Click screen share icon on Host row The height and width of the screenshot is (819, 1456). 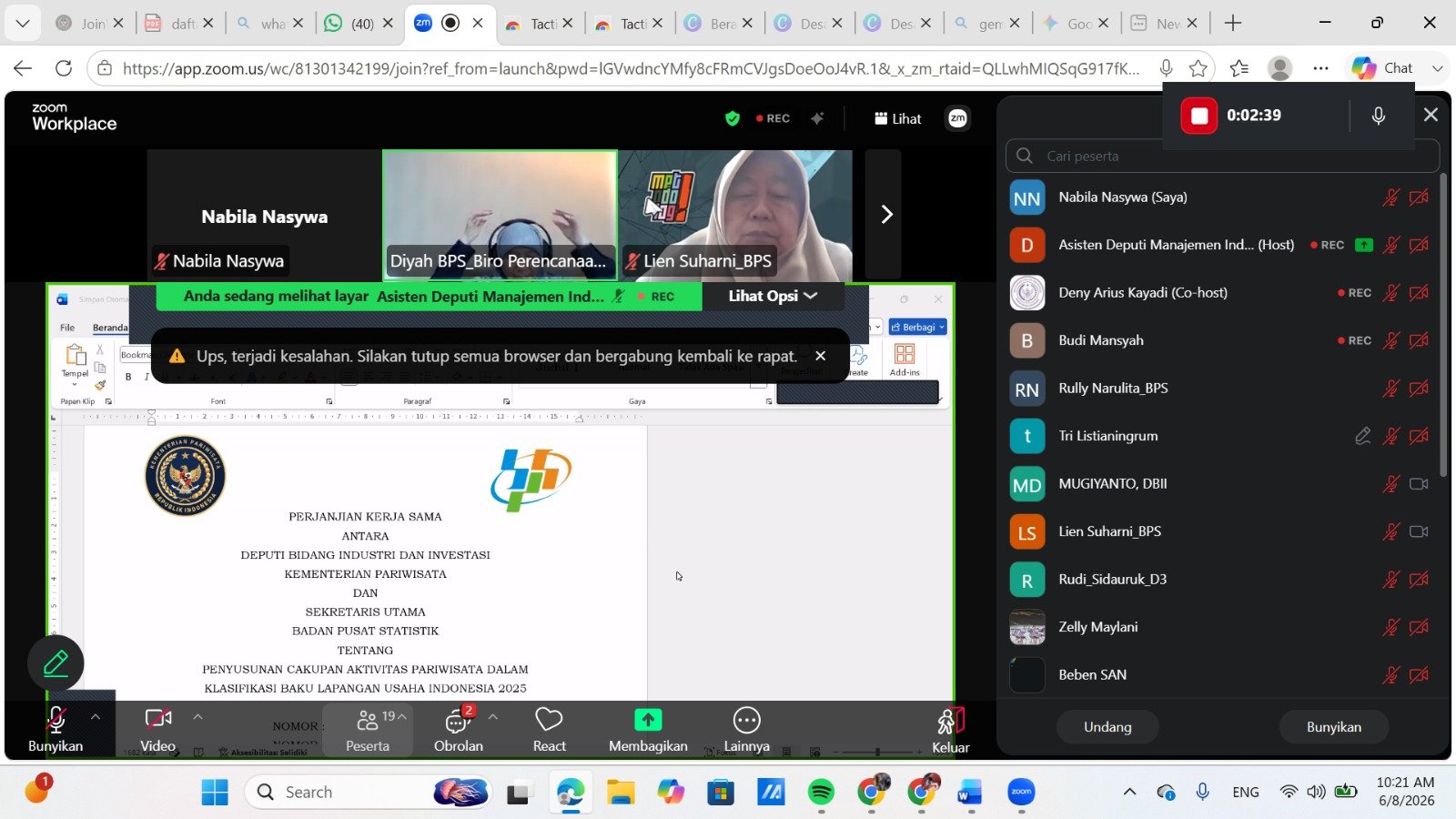(1363, 245)
